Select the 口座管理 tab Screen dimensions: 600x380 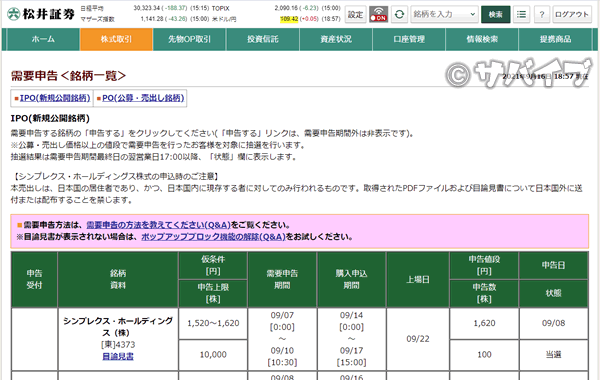click(409, 39)
